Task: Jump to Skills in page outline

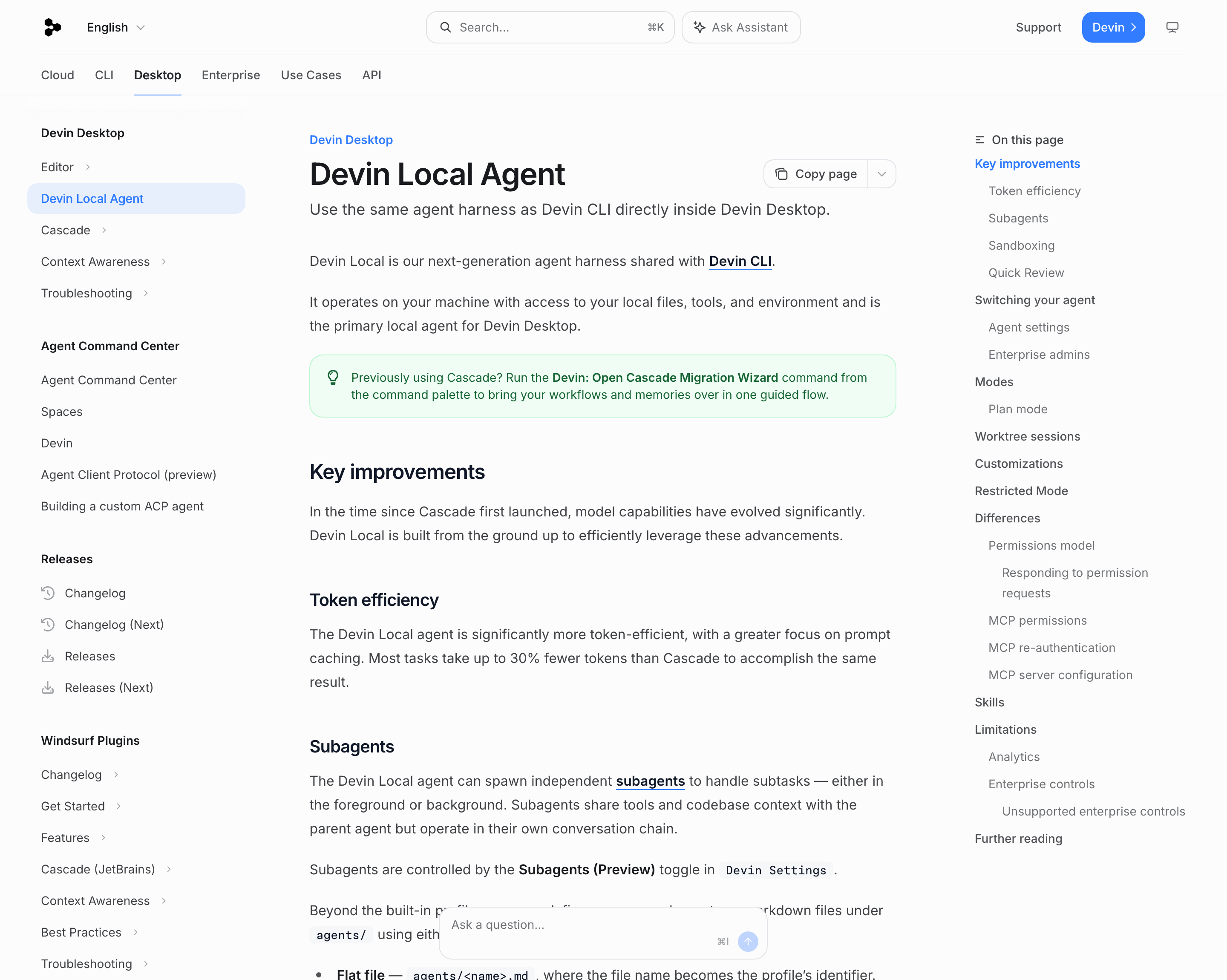Action: [990, 703]
